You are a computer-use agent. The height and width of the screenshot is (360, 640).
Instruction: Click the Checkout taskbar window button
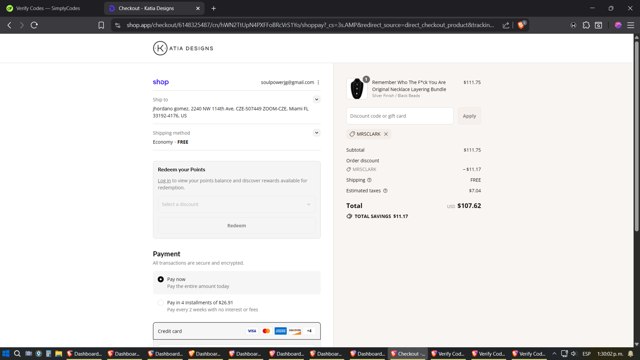(x=408, y=353)
